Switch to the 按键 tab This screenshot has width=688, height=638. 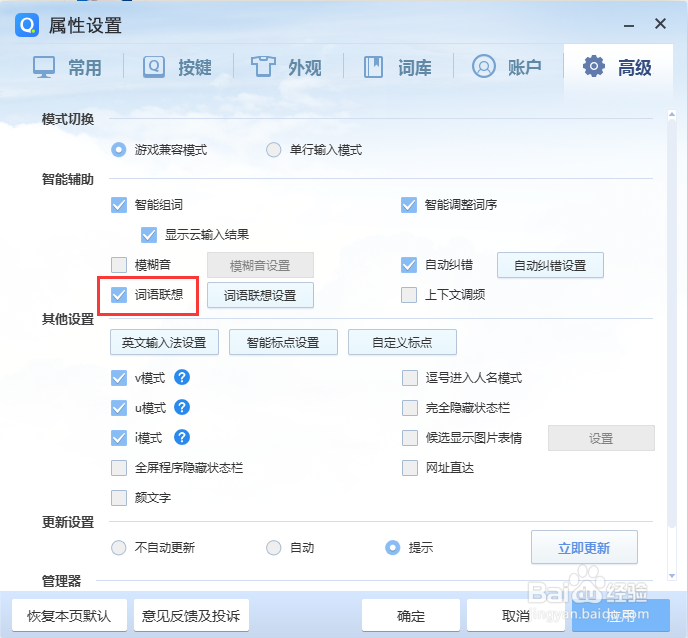click(178, 68)
